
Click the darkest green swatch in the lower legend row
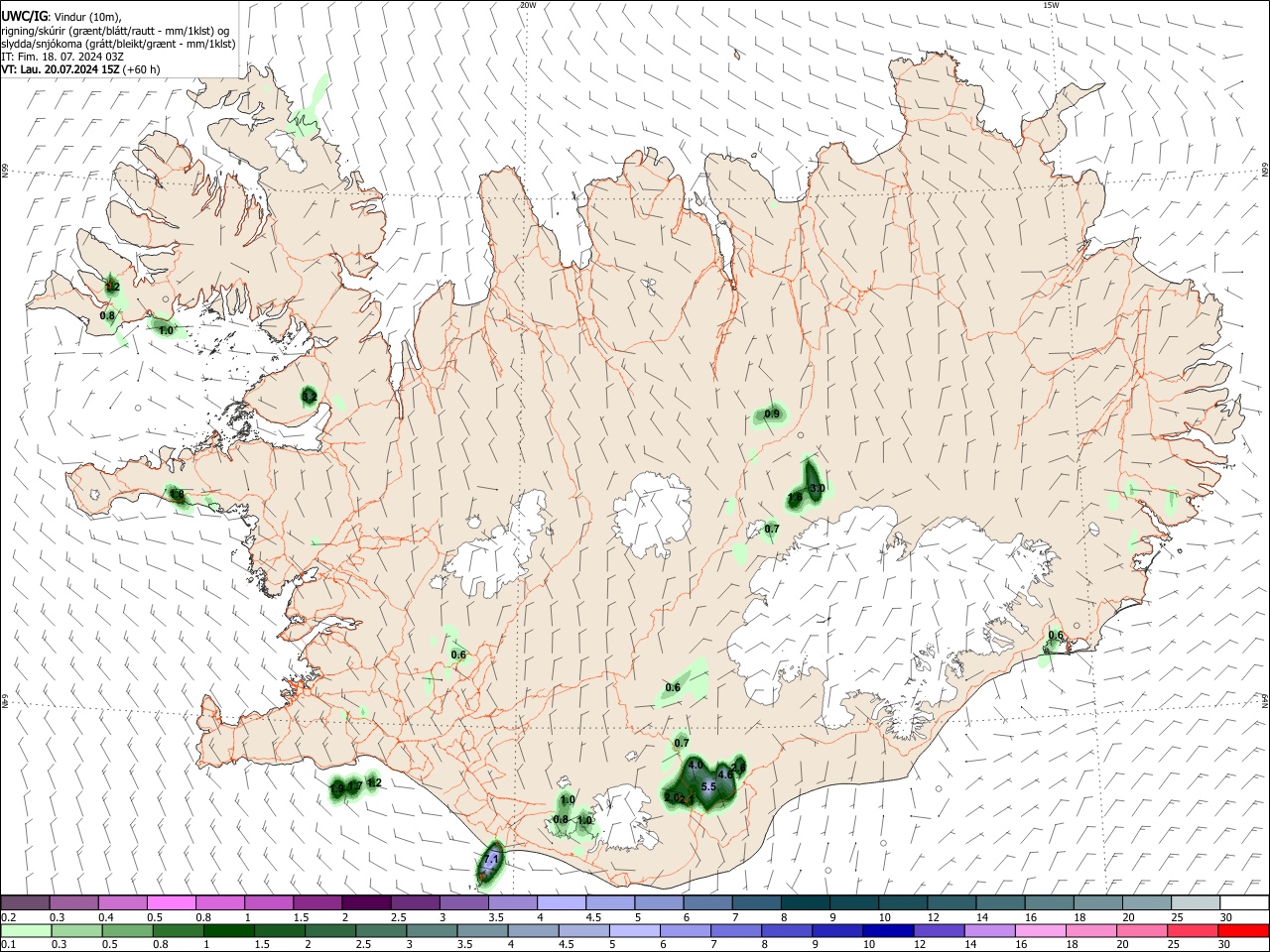(x=229, y=930)
